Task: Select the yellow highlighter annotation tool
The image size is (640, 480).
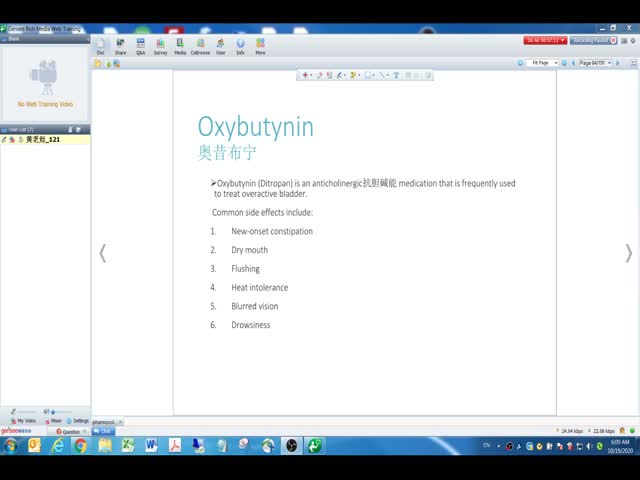Action: (353, 75)
